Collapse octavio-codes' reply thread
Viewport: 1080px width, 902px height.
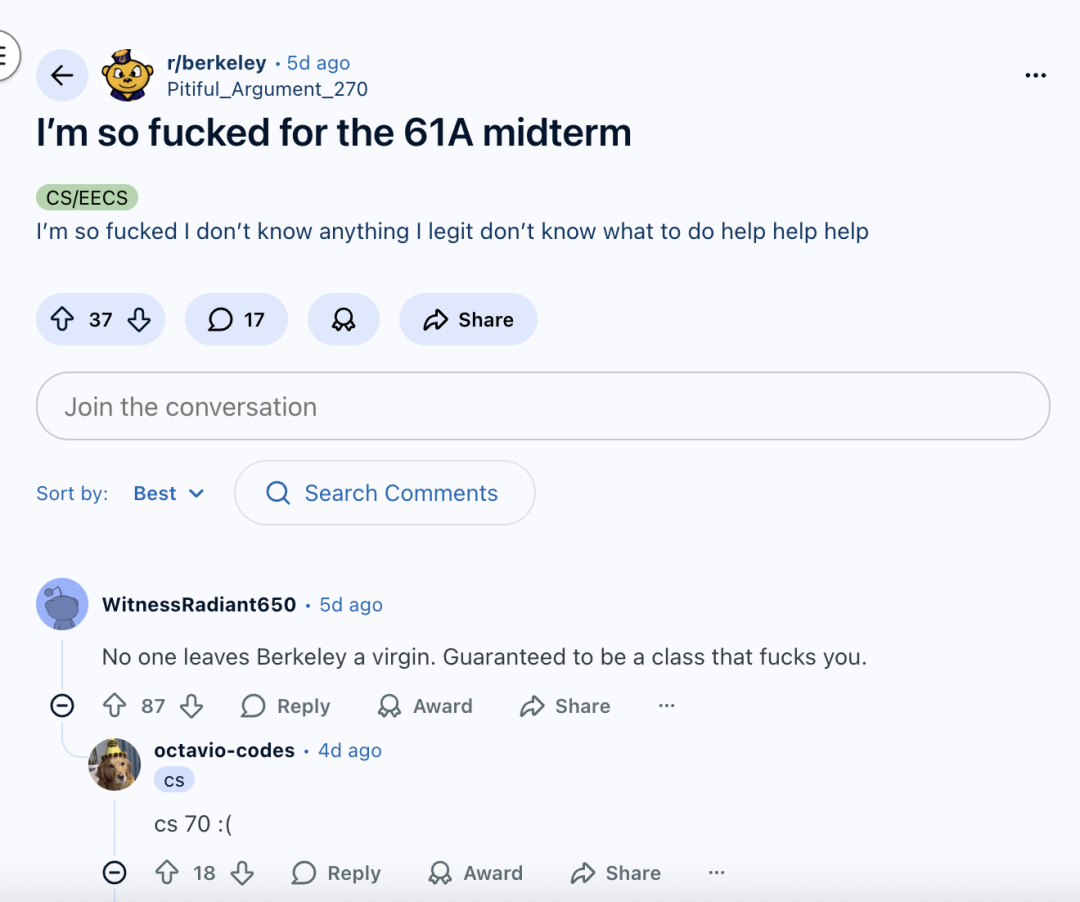115,873
